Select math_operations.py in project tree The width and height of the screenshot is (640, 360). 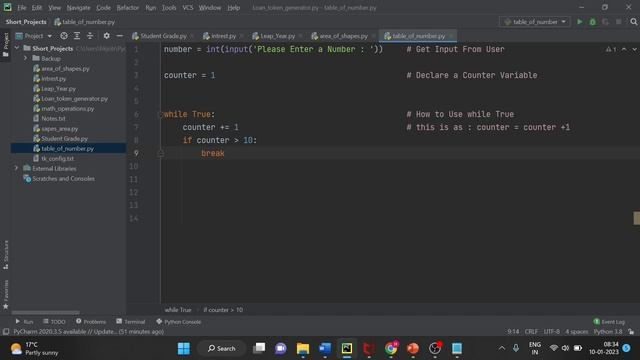tap(69, 109)
